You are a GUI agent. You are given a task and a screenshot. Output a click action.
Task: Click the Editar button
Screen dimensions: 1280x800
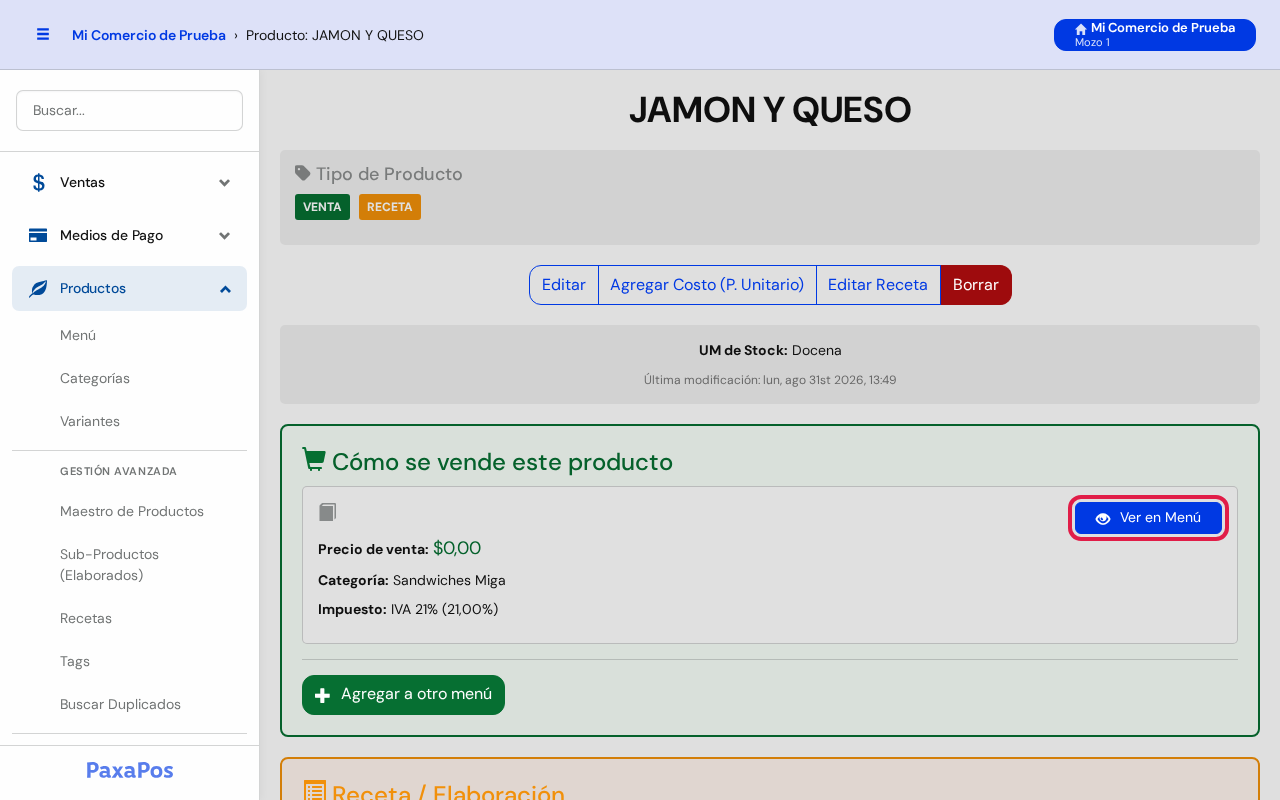tap(564, 285)
